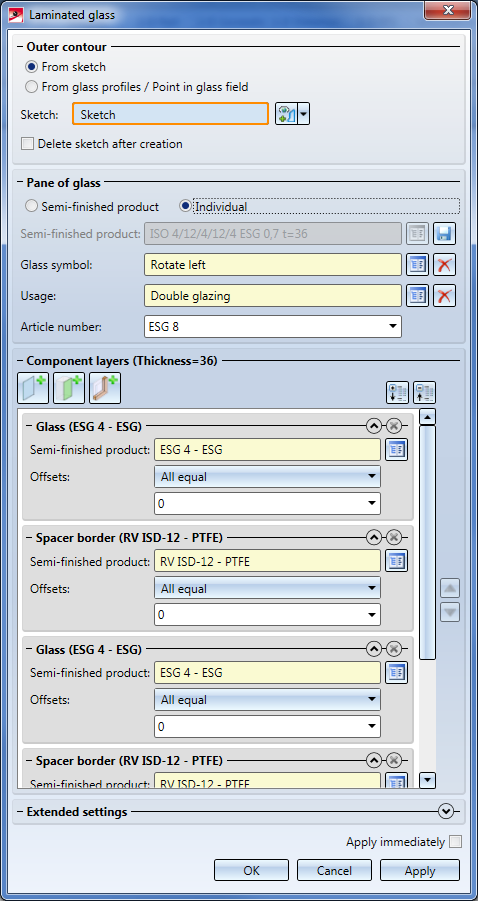Enable Delete sketch after creation

(27, 144)
